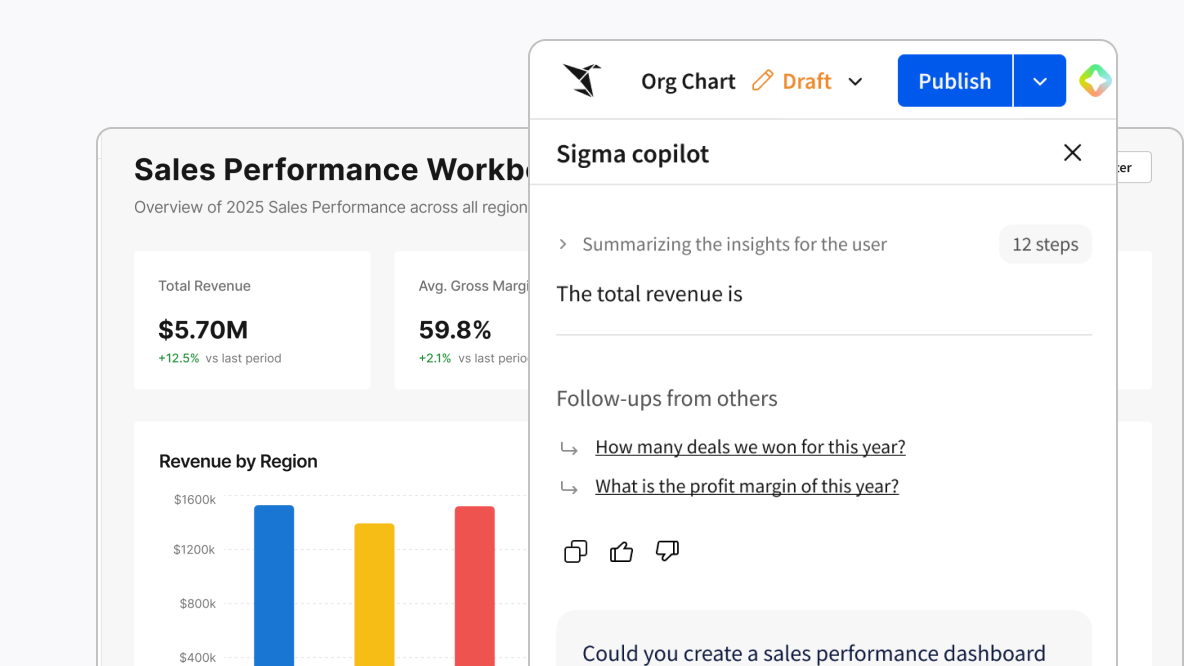Copy the copilot response
Viewport: 1184px width, 666px height.
point(575,551)
